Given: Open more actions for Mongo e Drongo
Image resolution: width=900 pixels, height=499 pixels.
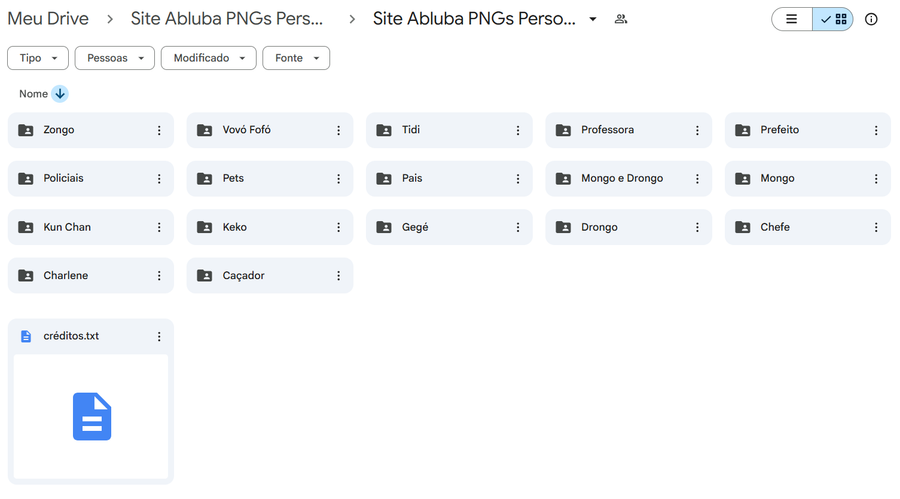Looking at the screenshot, I should click(x=697, y=179).
